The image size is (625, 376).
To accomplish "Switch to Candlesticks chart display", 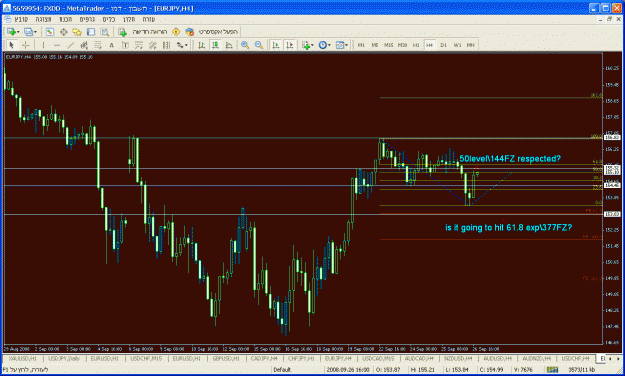I will click(x=215, y=45).
